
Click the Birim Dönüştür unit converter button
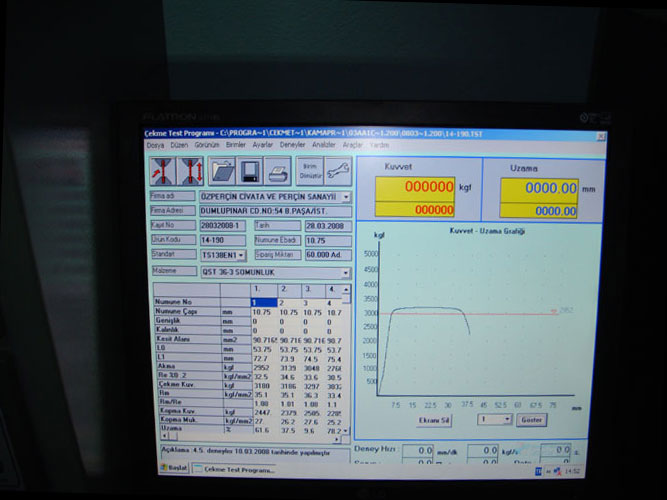(x=309, y=171)
